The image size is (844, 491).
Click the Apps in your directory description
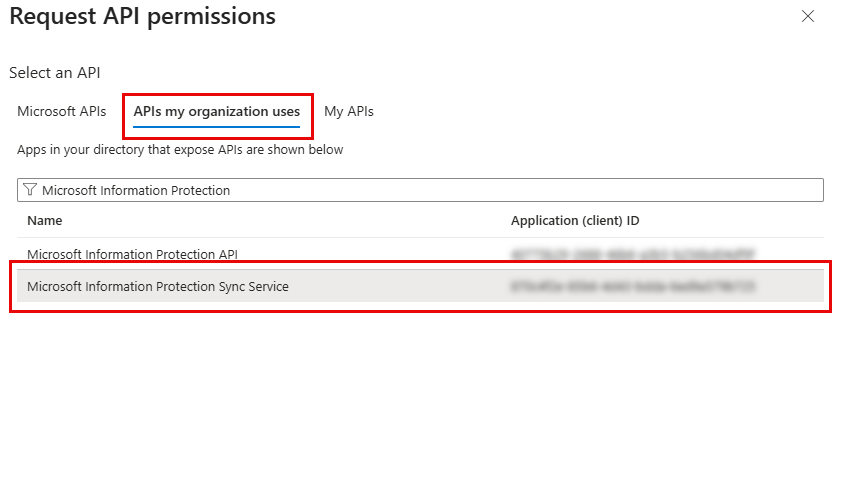point(180,150)
